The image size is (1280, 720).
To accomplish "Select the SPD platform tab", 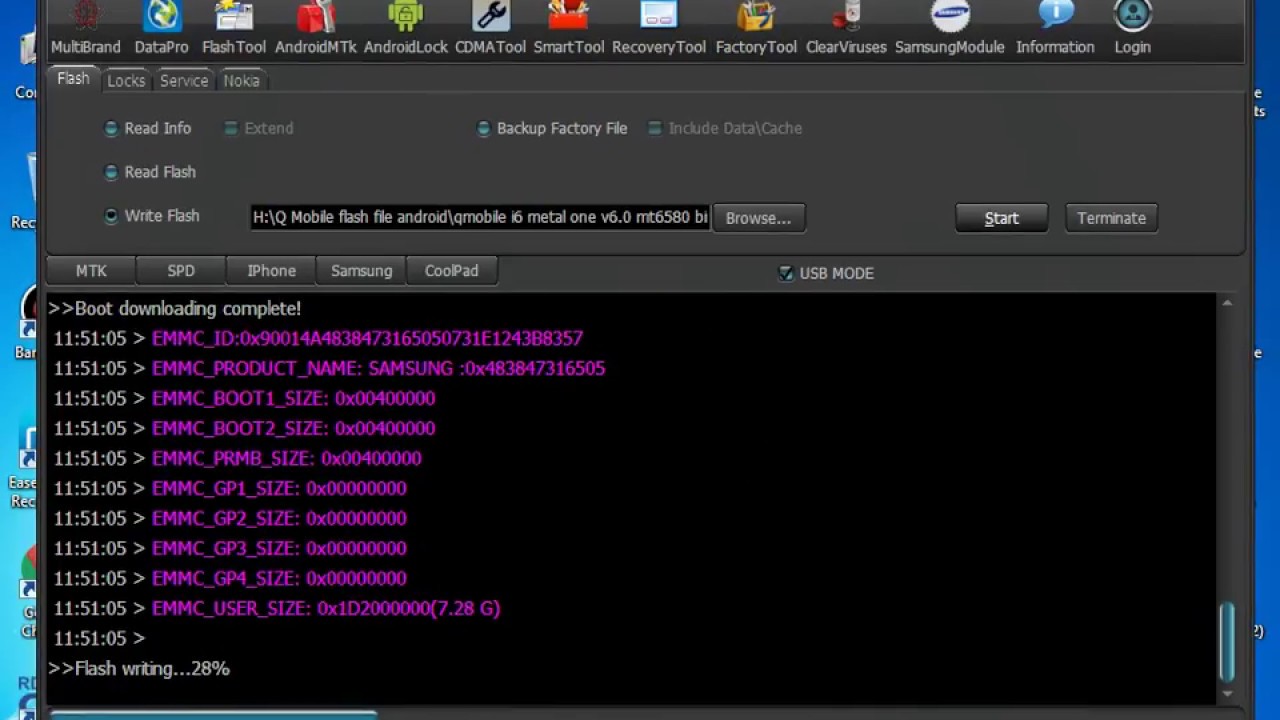I will (x=181, y=271).
